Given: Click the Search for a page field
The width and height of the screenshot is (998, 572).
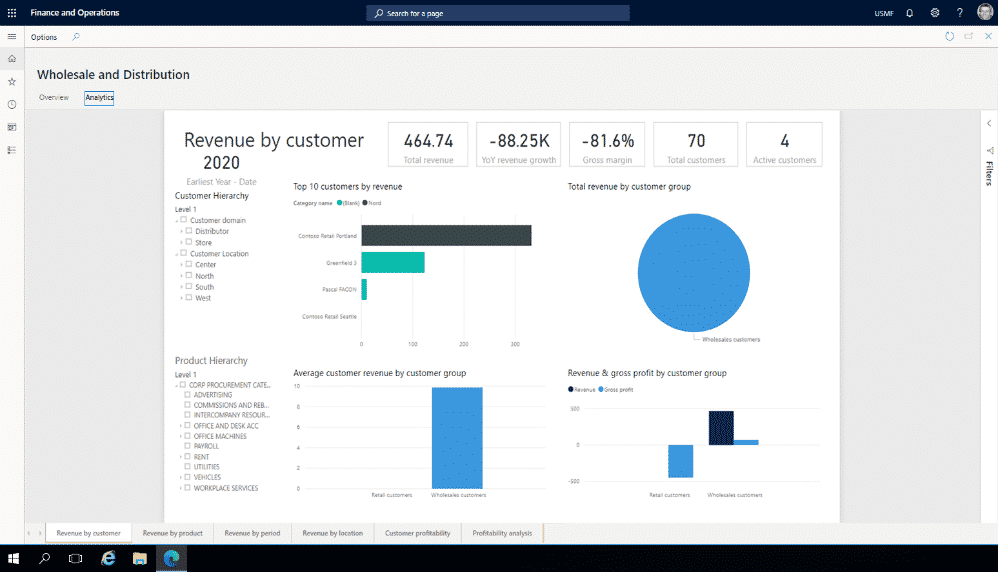Looking at the screenshot, I should (x=498, y=13).
